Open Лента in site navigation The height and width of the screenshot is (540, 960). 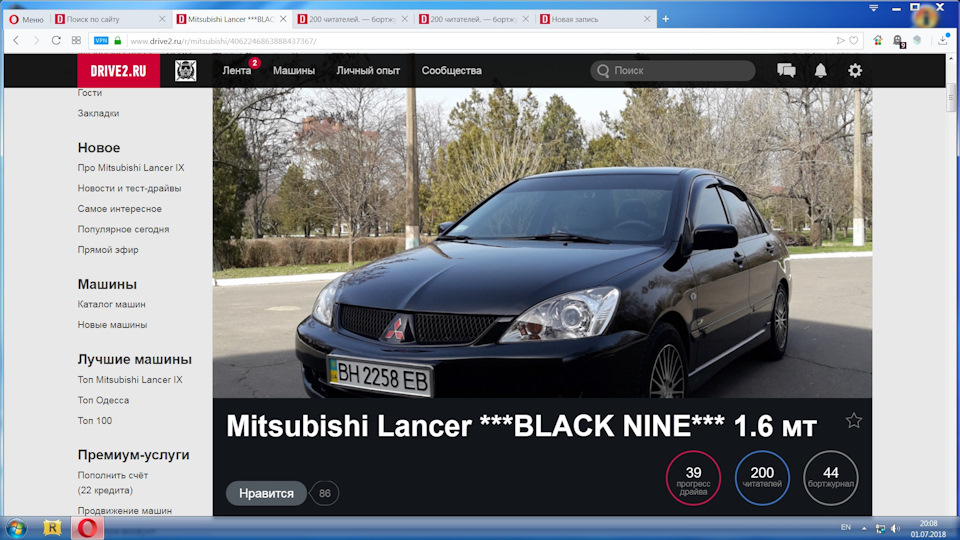pyautogui.click(x=236, y=70)
